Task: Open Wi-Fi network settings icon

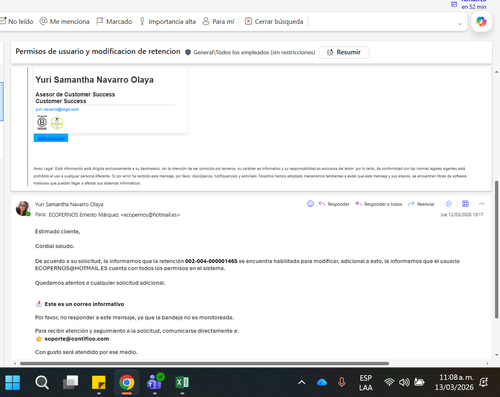Action: (x=389, y=382)
